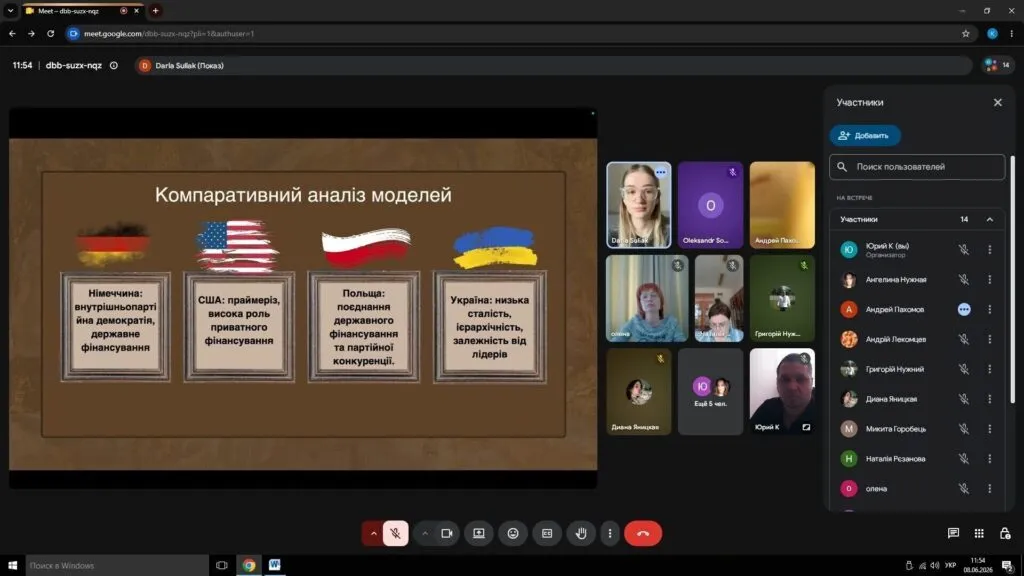Open the chat with everyone icon
Viewport: 1024px width, 576px height.
[x=953, y=534]
